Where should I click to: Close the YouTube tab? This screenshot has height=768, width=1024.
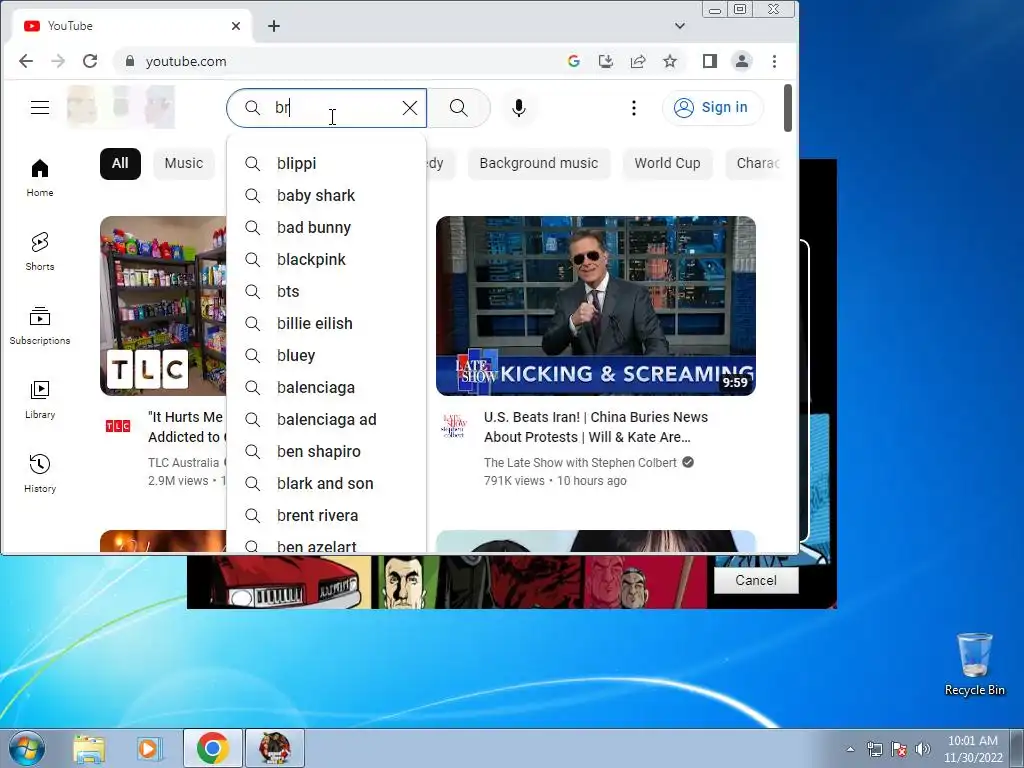point(236,26)
